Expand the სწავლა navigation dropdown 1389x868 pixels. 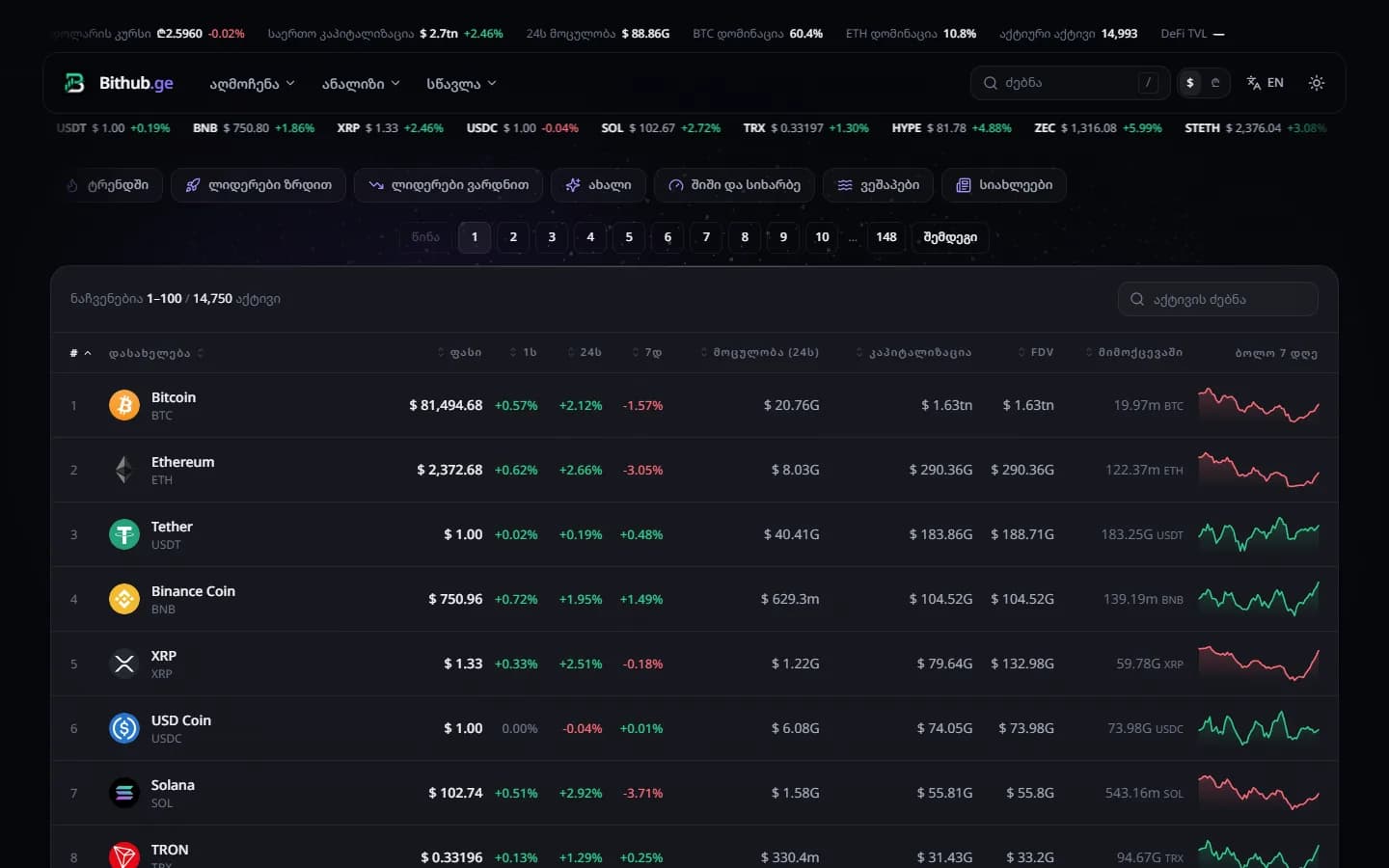461,84
